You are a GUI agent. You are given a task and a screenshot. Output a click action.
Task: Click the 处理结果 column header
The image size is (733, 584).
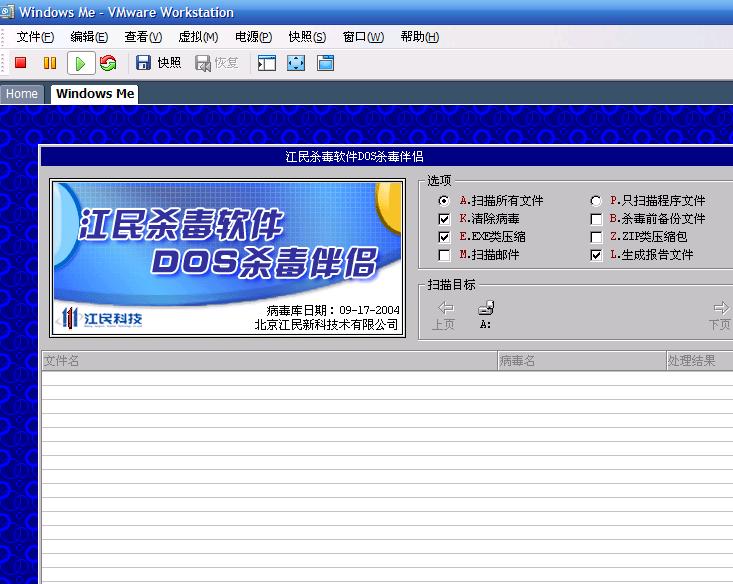click(x=700, y=360)
